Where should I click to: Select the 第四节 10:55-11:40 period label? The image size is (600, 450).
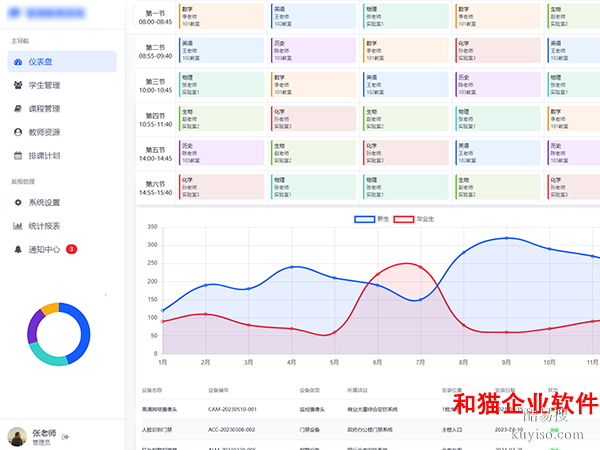click(155, 120)
